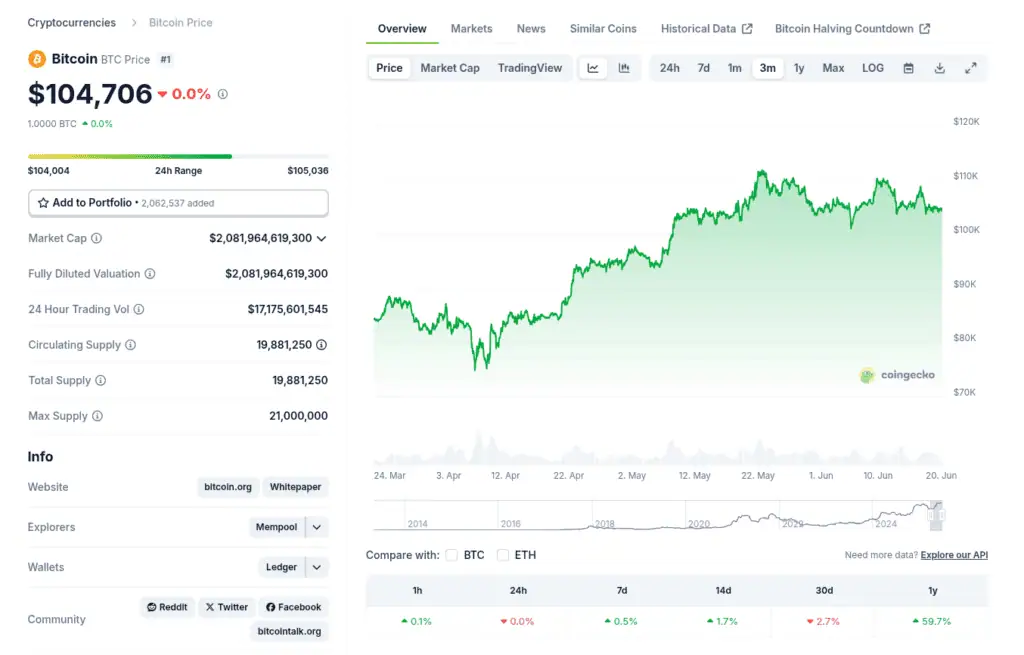Viewport: 1024px width, 655px height.
Task: Open Fully Diluted Valuation info icon
Action: 150,274
